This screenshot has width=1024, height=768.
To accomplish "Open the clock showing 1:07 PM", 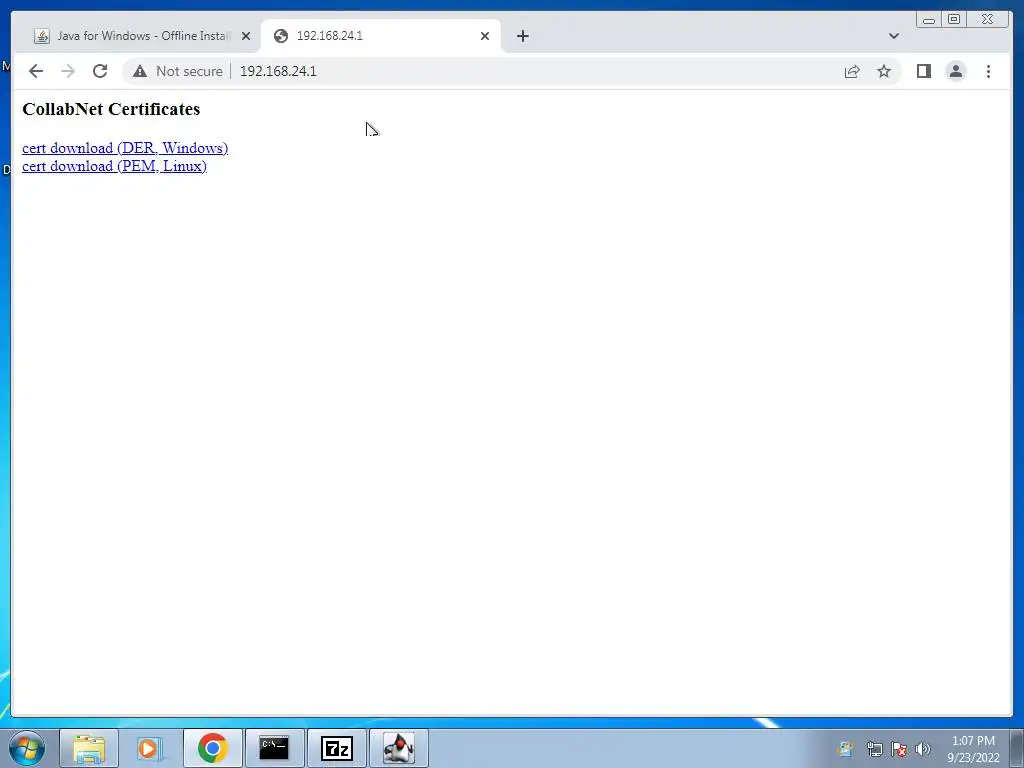I will [973, 749].
